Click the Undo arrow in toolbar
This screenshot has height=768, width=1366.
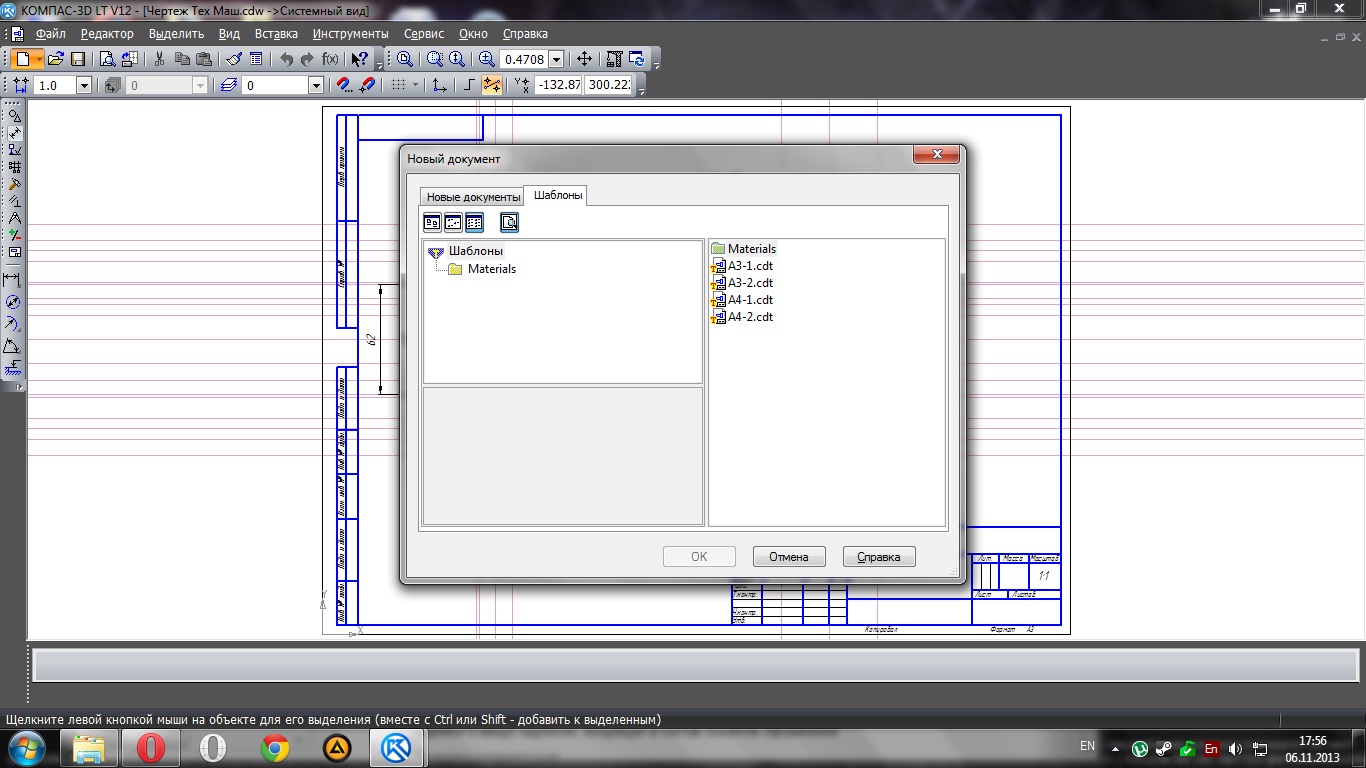[x=287, y=59]
